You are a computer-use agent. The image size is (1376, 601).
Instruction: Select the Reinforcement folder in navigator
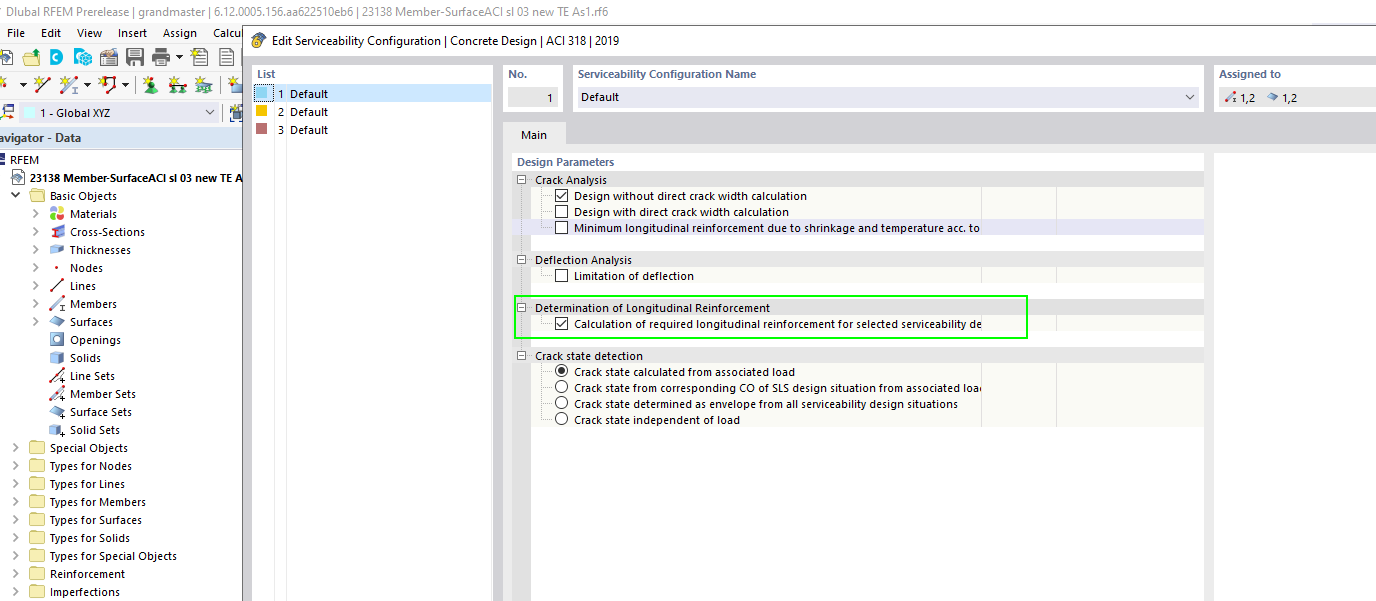(x=87, y=574)
